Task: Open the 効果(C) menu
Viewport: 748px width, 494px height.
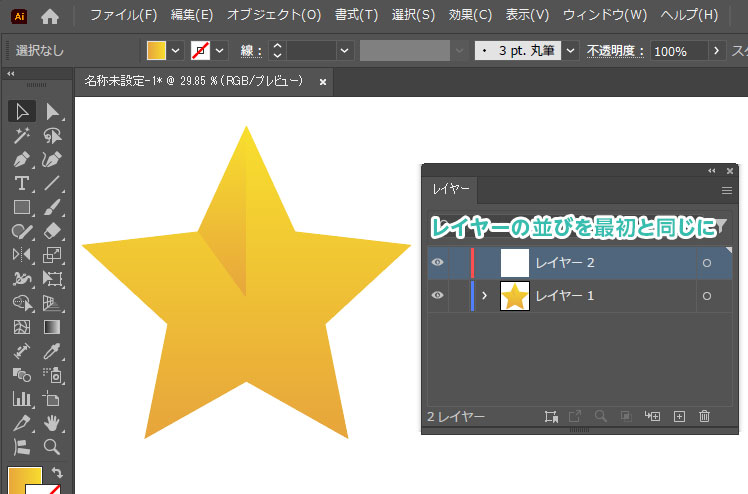Action: point(470,15)
